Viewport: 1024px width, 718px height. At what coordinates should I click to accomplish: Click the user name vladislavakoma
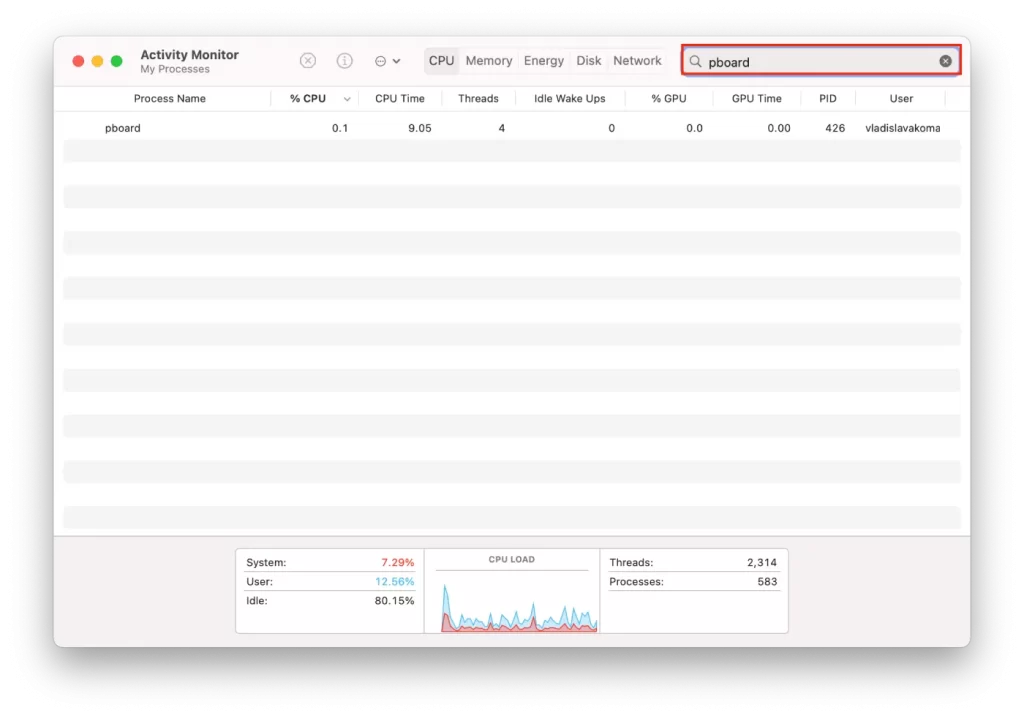pos(903,128)
